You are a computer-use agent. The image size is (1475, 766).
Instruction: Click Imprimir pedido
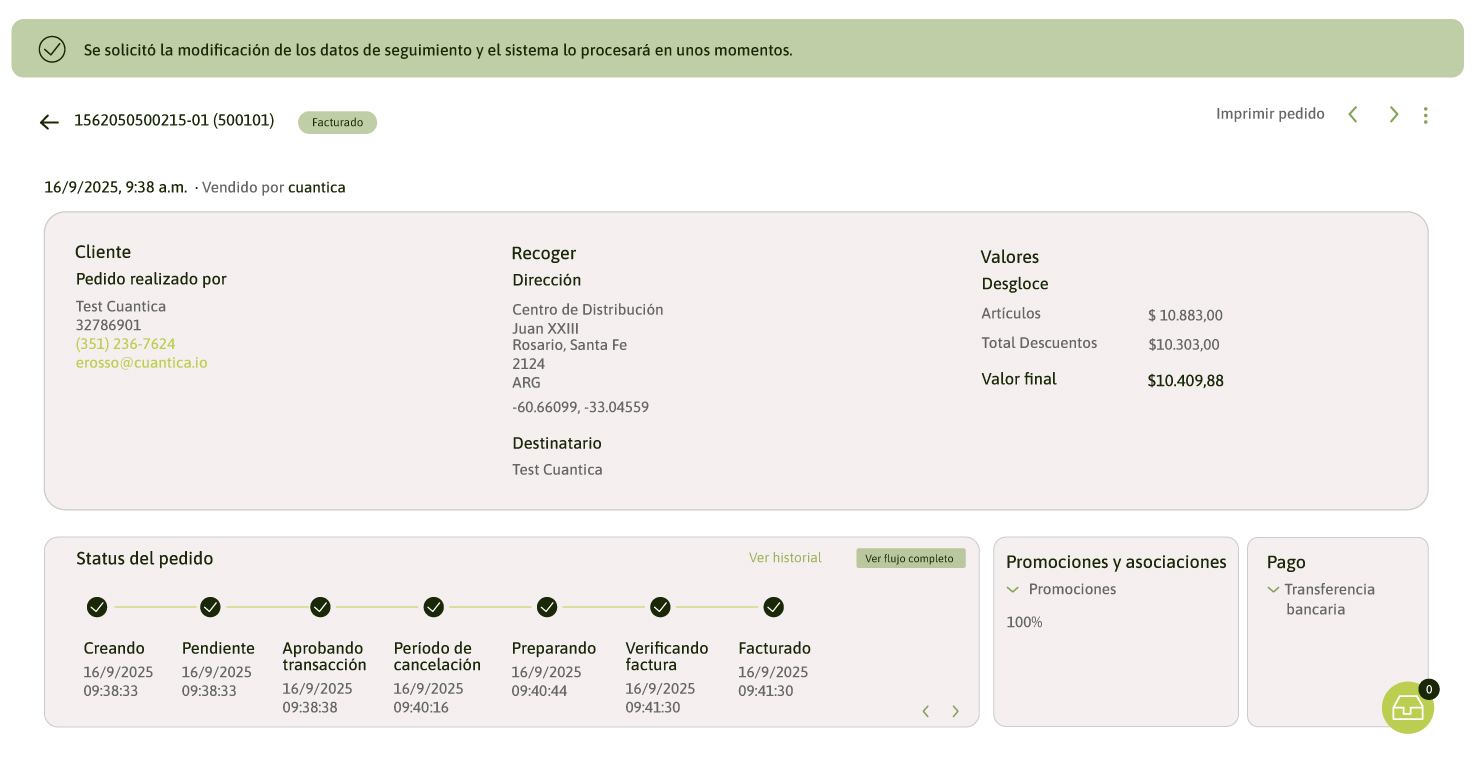click(x=1270, y=114)
